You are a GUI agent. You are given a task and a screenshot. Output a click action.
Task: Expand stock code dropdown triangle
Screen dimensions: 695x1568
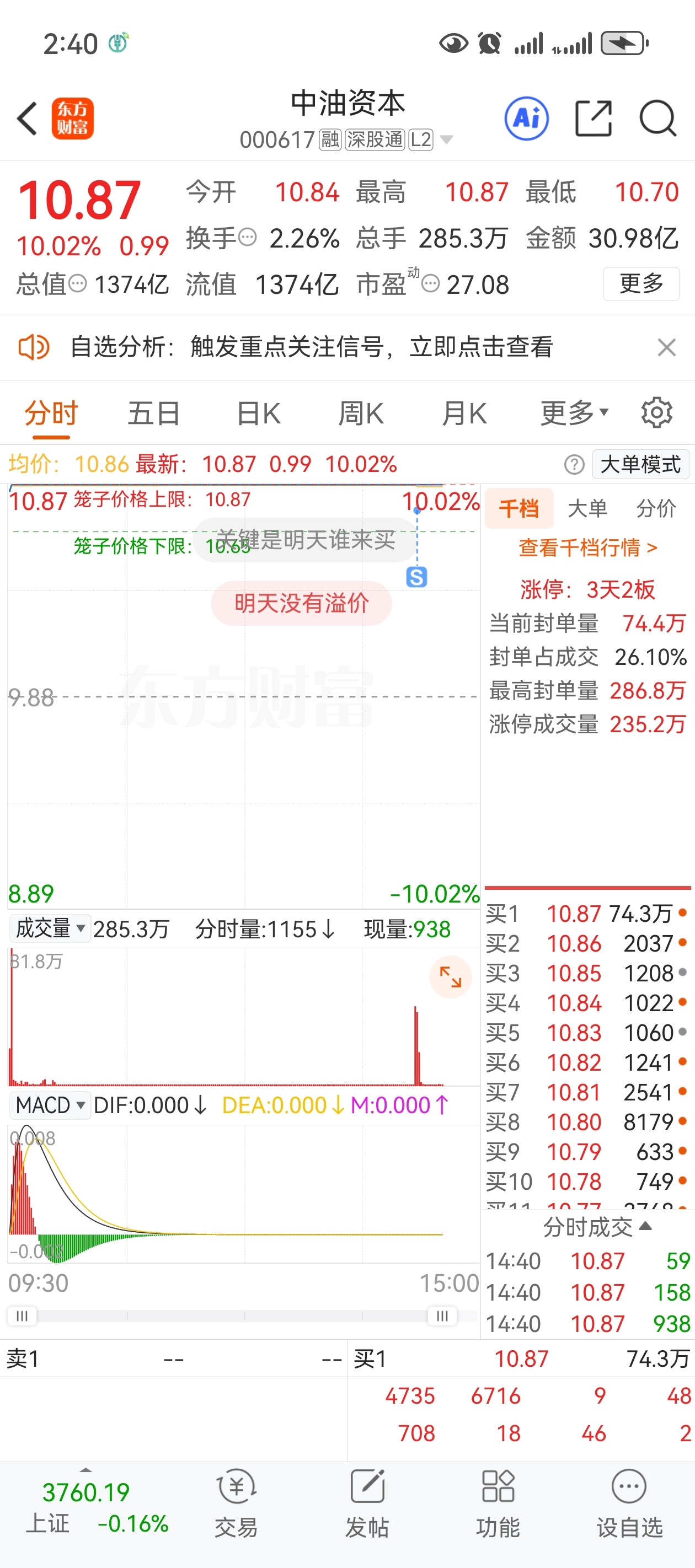click(x=446, y=140)
